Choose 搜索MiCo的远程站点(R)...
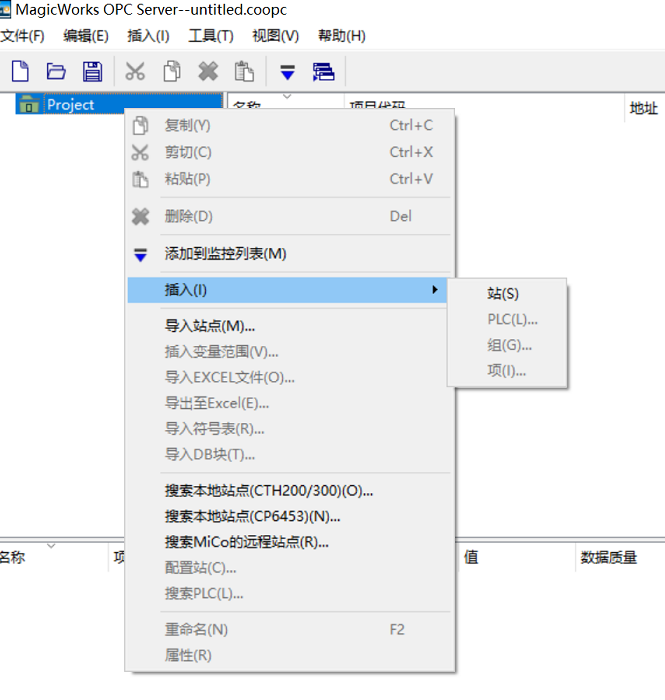Viewport: 665px width, 700px height. click(289, 542)
